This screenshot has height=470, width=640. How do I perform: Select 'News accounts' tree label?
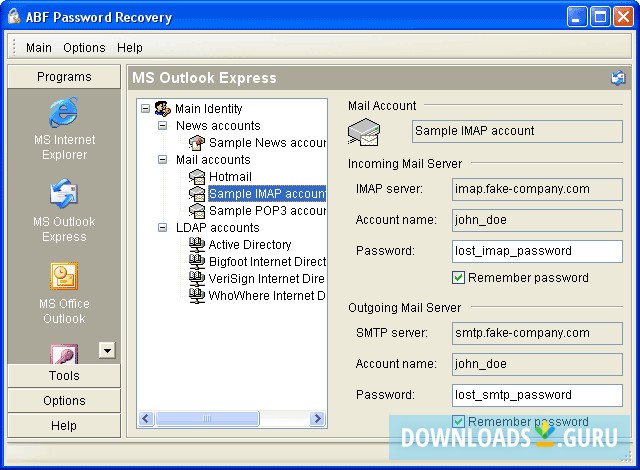point(218,126)
